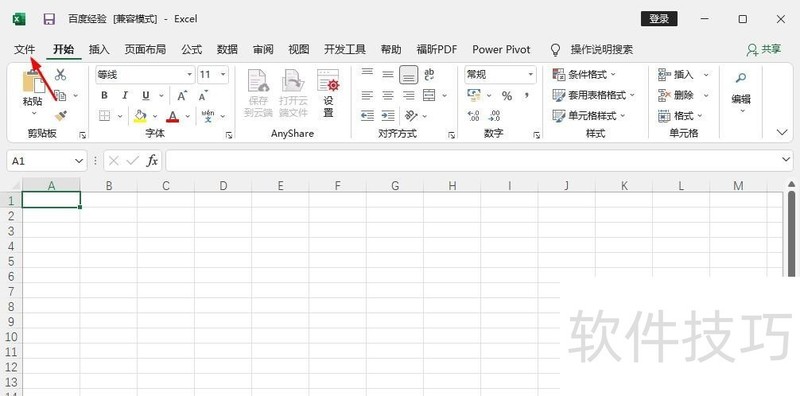Click Save to cloud AnyShare icon

[x=258, y=81]
